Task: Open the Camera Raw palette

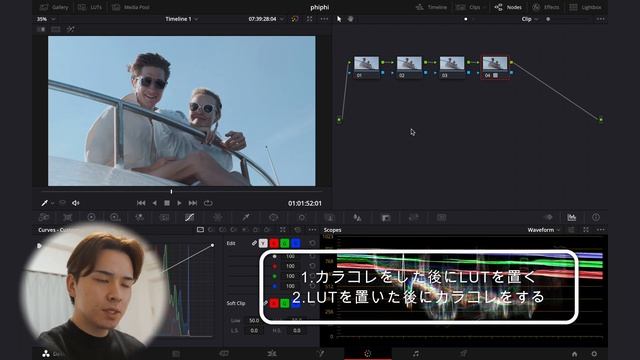Action: coord(44,218)
